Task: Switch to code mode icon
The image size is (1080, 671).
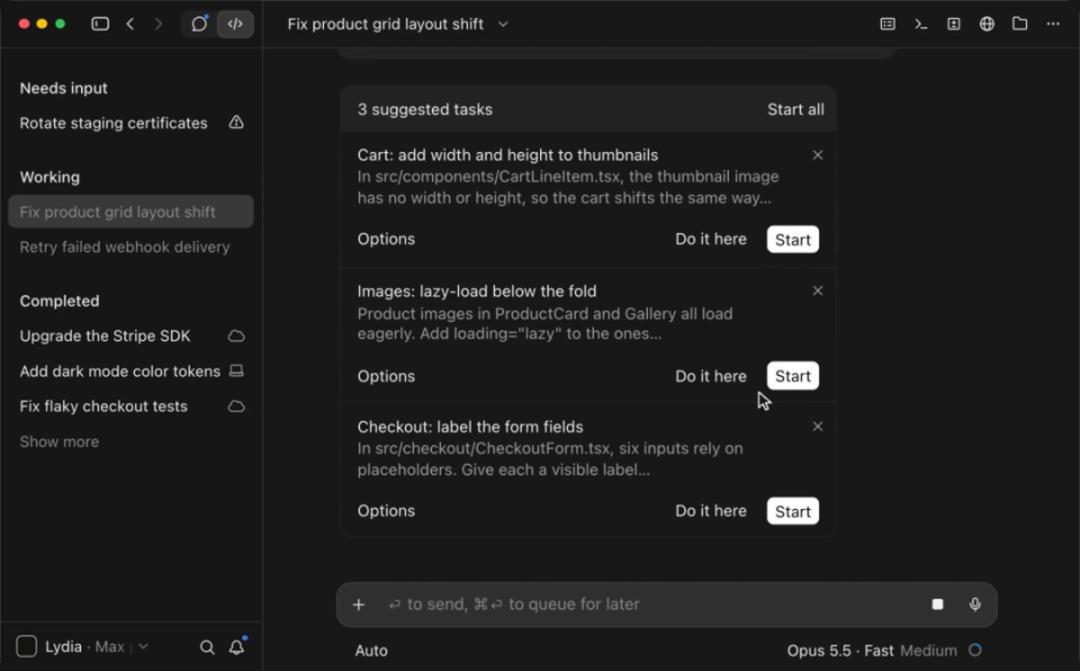Action: 236,24
